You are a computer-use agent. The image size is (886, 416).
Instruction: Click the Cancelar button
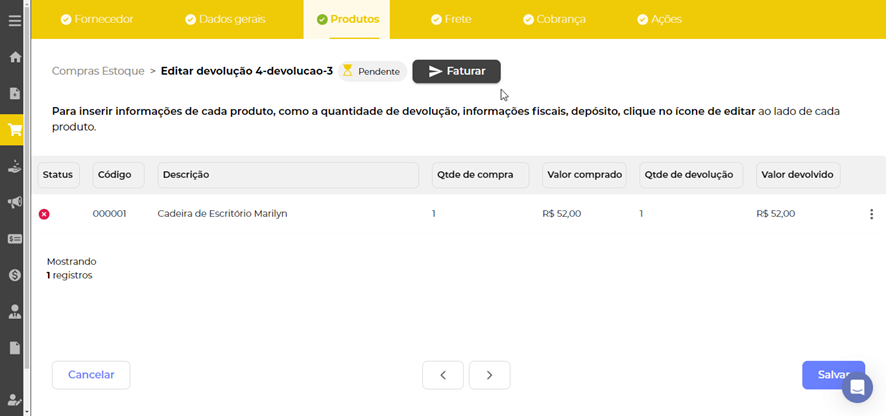(91, 375)
